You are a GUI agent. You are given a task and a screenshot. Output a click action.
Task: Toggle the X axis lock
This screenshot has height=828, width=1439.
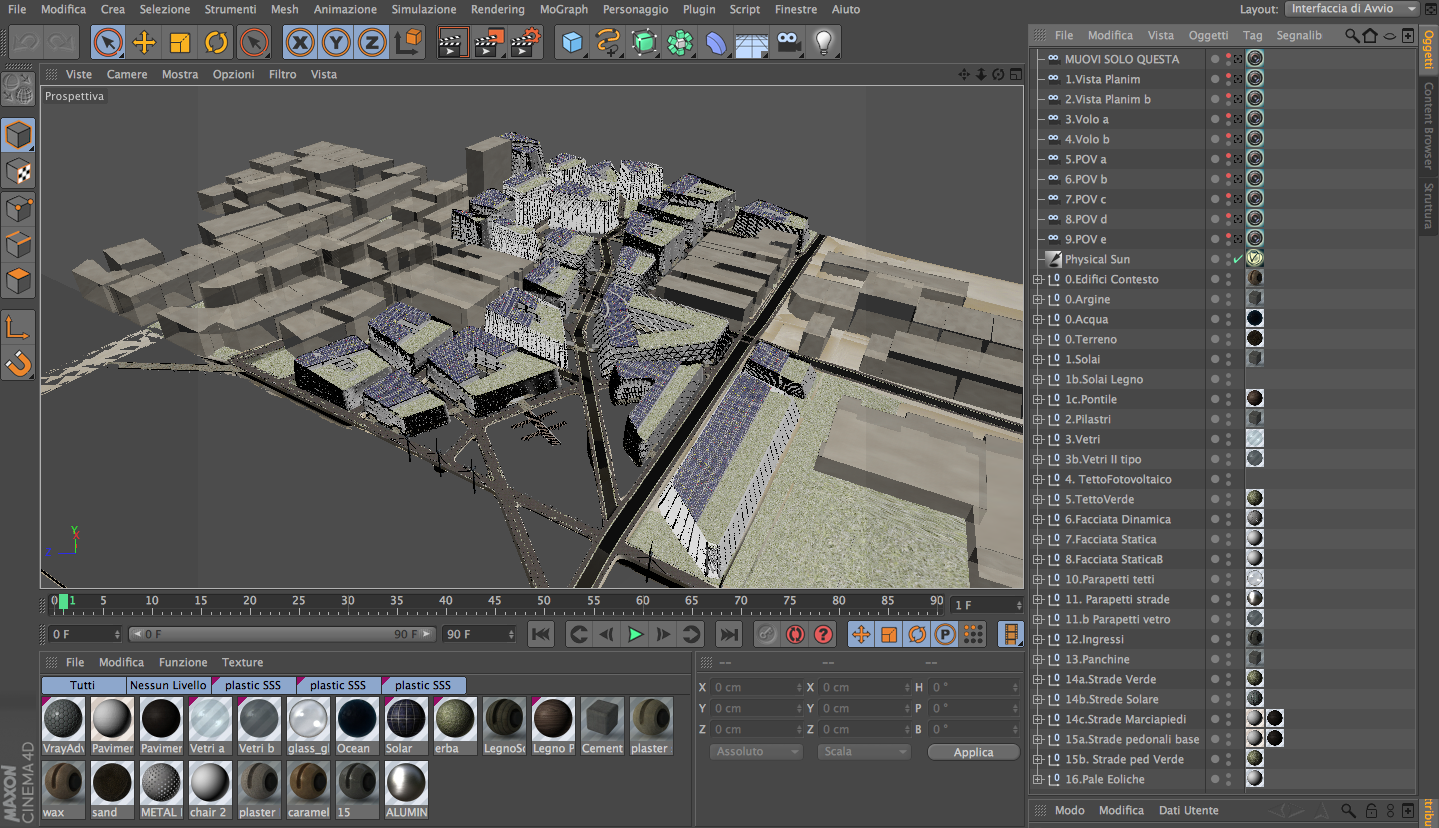[x=300, y=42]
